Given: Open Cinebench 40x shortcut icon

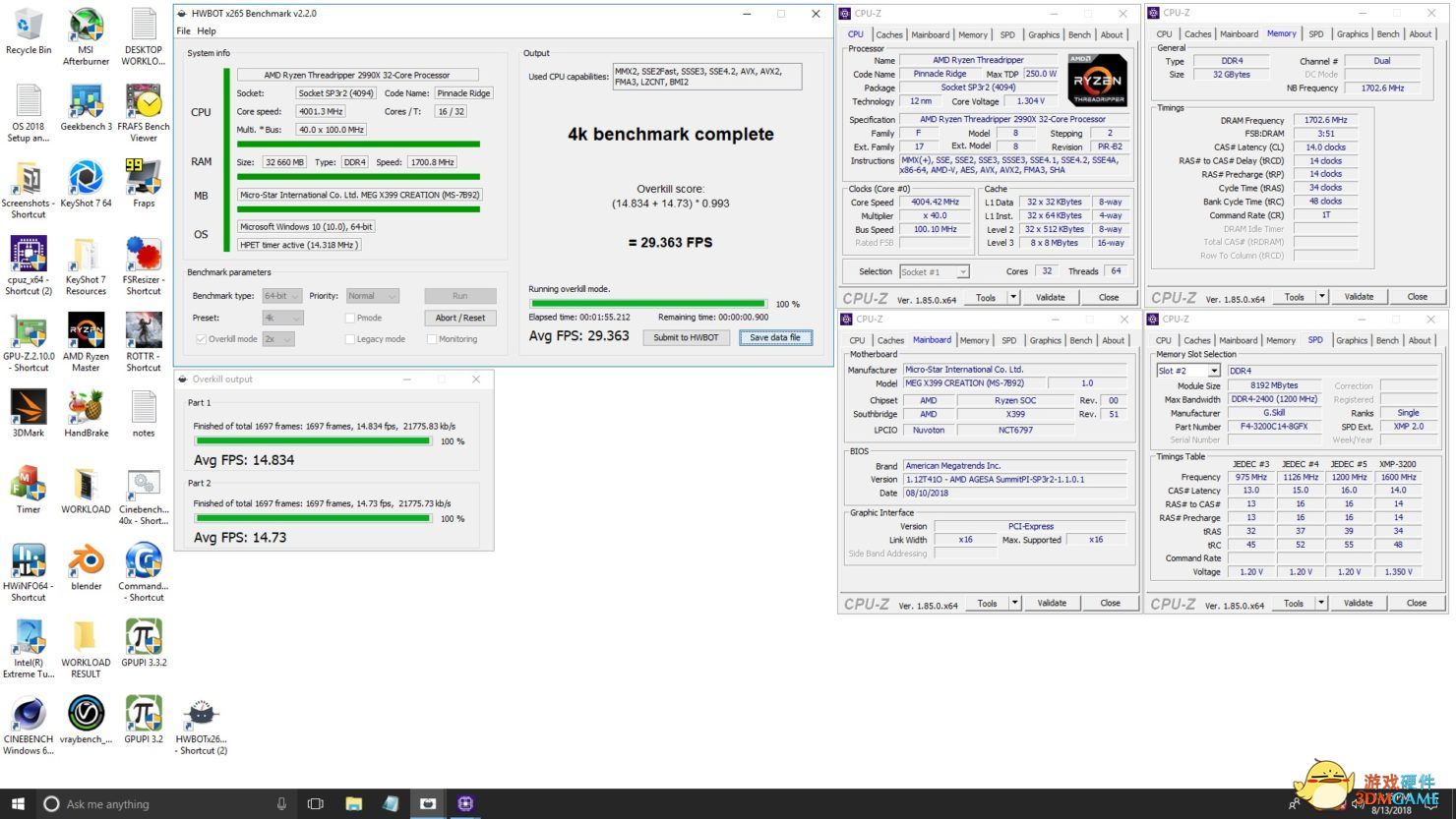Looking at the screenshot, I should pos(144,497).
